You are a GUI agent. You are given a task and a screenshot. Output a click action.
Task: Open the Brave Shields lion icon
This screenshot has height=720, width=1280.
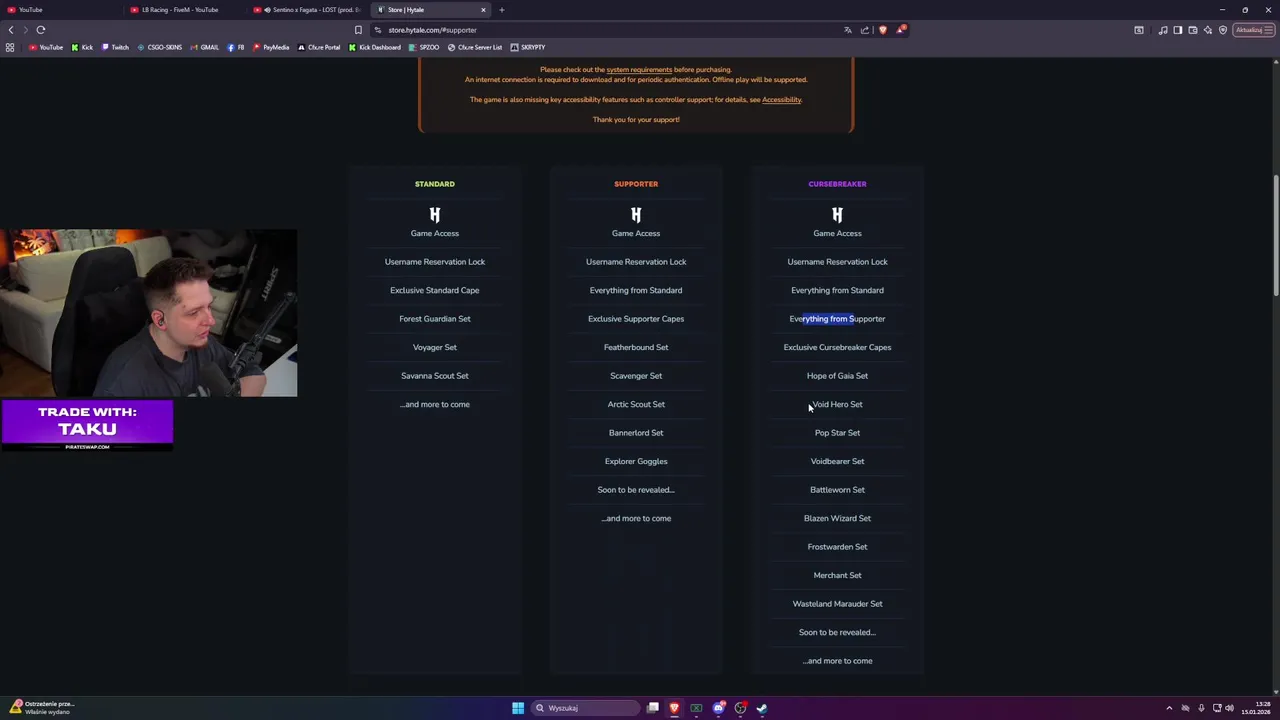pos(882,30)
